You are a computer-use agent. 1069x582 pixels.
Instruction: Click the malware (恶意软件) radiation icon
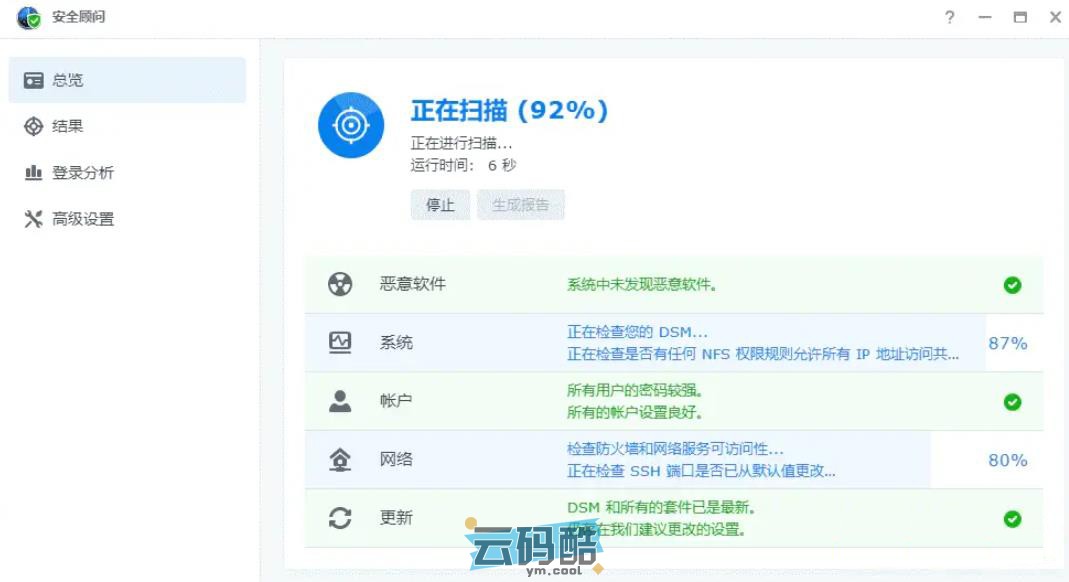click(340, 284)
